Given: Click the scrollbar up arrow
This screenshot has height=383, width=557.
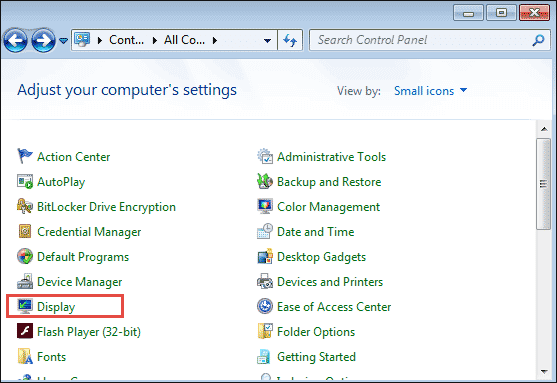Looking at the screenshot, I should tap(544, 129).
